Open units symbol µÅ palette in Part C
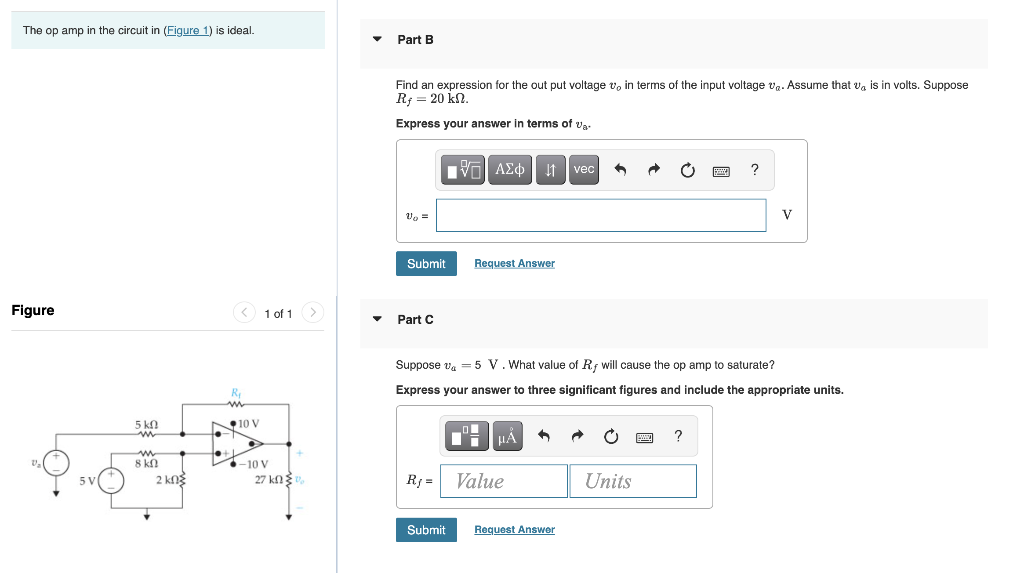Viewport: 1024px width, 573px height. tap(507, 436)
